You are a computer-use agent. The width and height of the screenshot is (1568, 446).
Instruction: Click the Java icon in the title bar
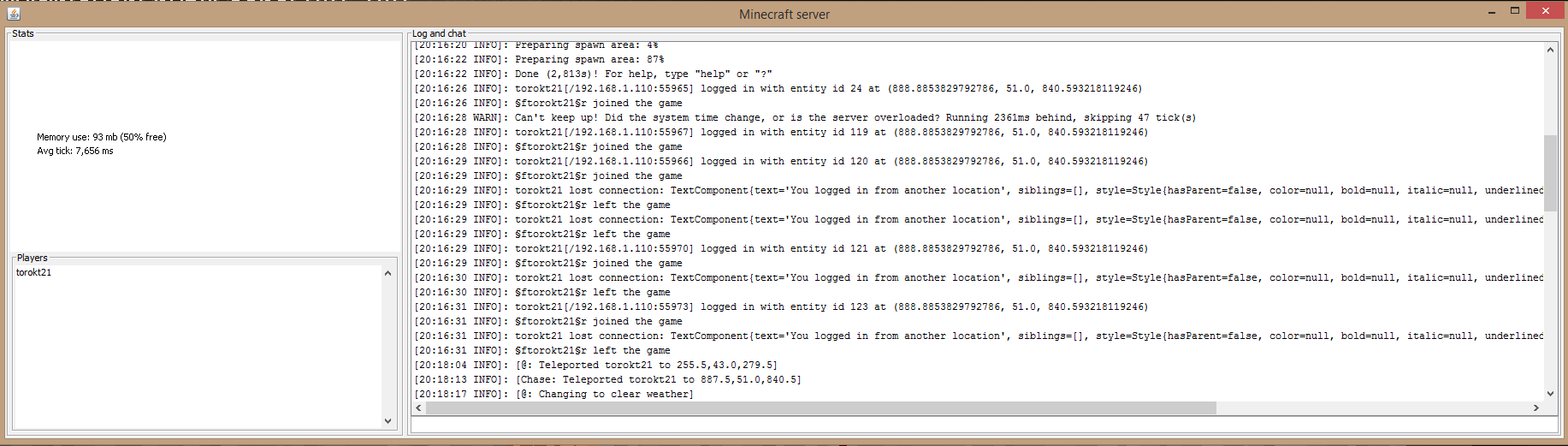[x=13, y=13]
